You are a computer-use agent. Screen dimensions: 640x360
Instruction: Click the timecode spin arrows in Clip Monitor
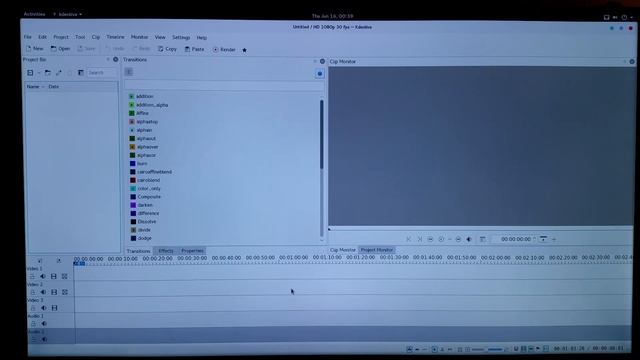pyautogui.click(x=534, y=239)
